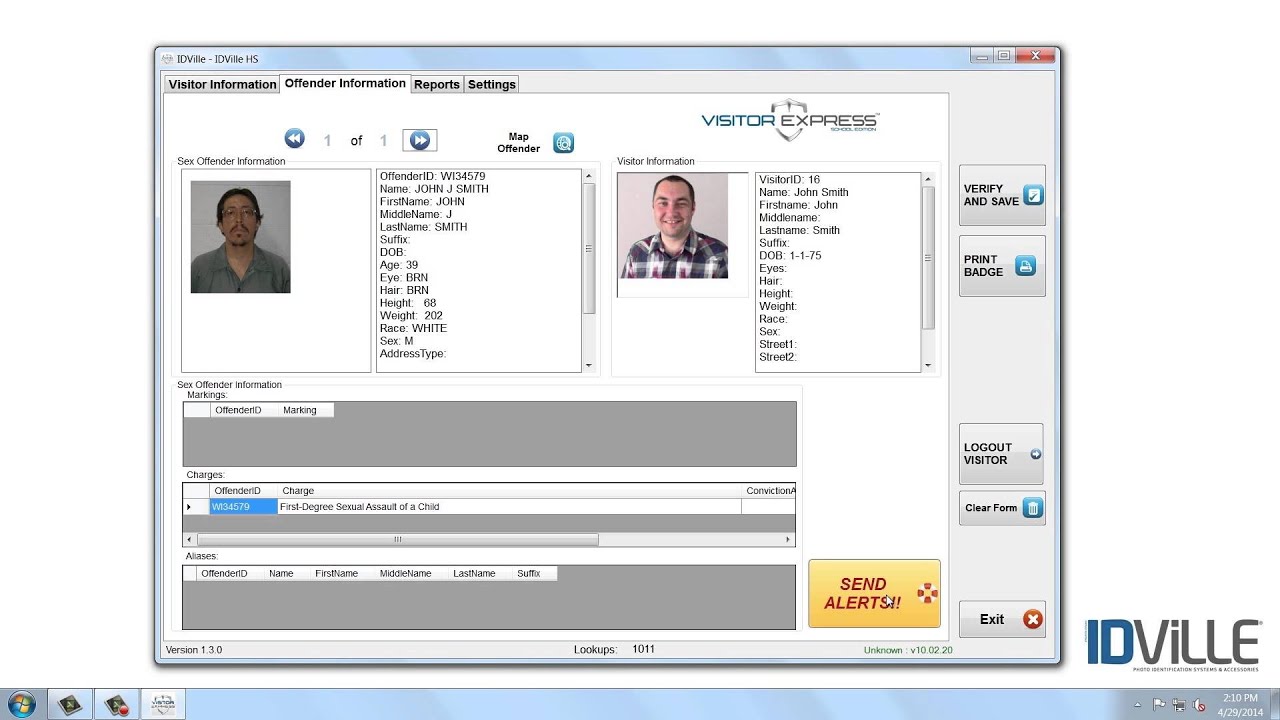1280x720 pixels.
Task: Open the Map Offender locator icon
Action: pos(564,143)
